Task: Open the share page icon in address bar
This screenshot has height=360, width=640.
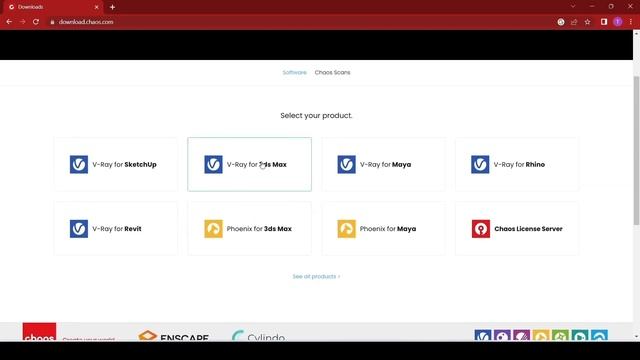Action: 574,22
